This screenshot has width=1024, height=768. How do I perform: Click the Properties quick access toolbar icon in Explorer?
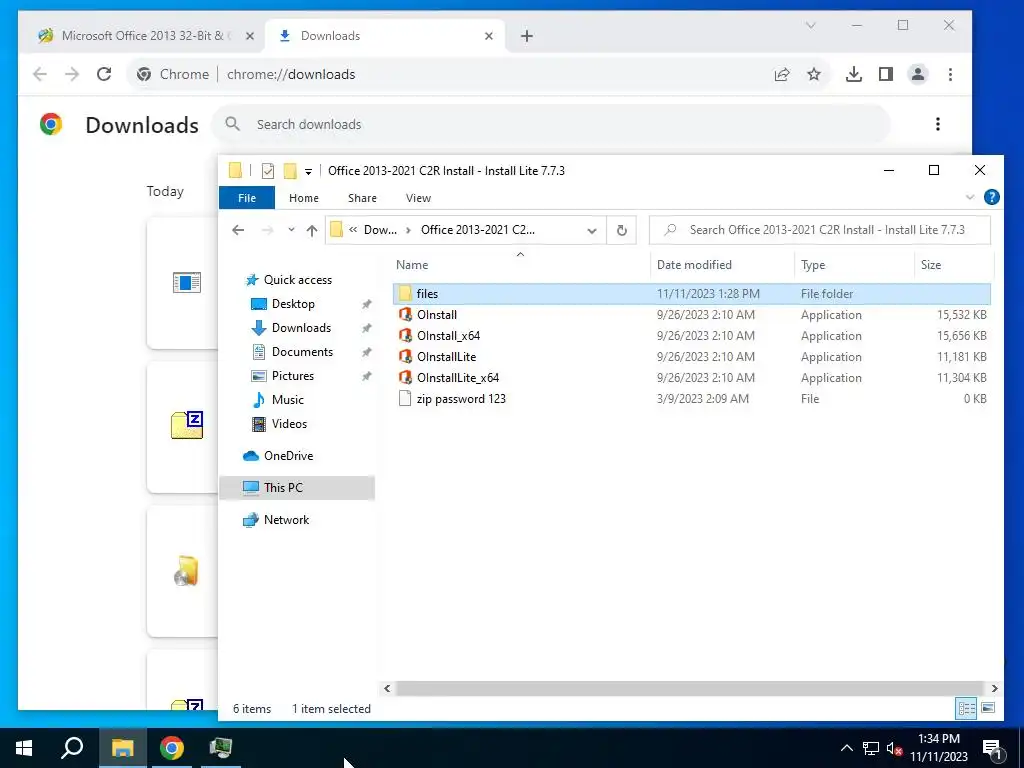(x=268, y=171)
